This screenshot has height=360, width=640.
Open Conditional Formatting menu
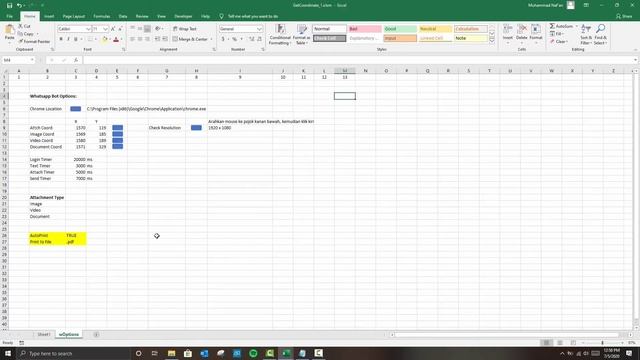click(x=280, y=34)
